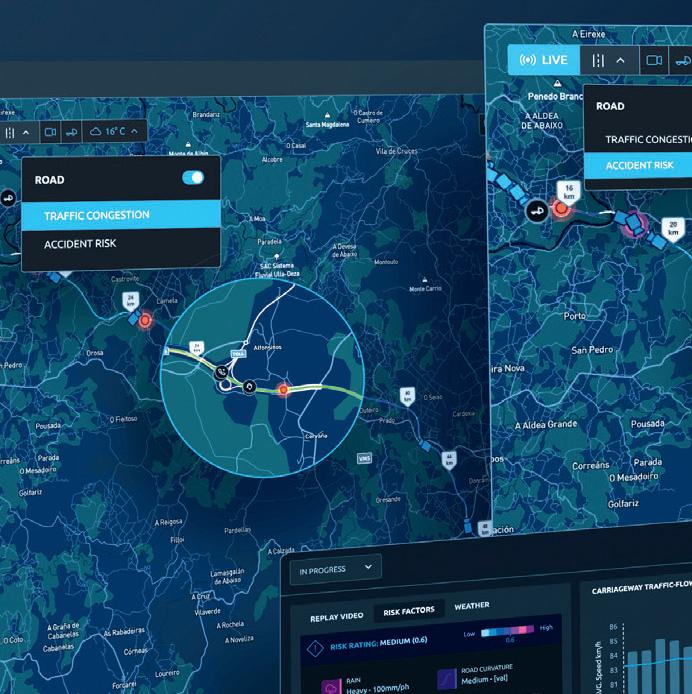Select TRAFFIC CONGESTION in left ROAD menu
Screen dimensions: 692x694
click(x=121, y=215)
